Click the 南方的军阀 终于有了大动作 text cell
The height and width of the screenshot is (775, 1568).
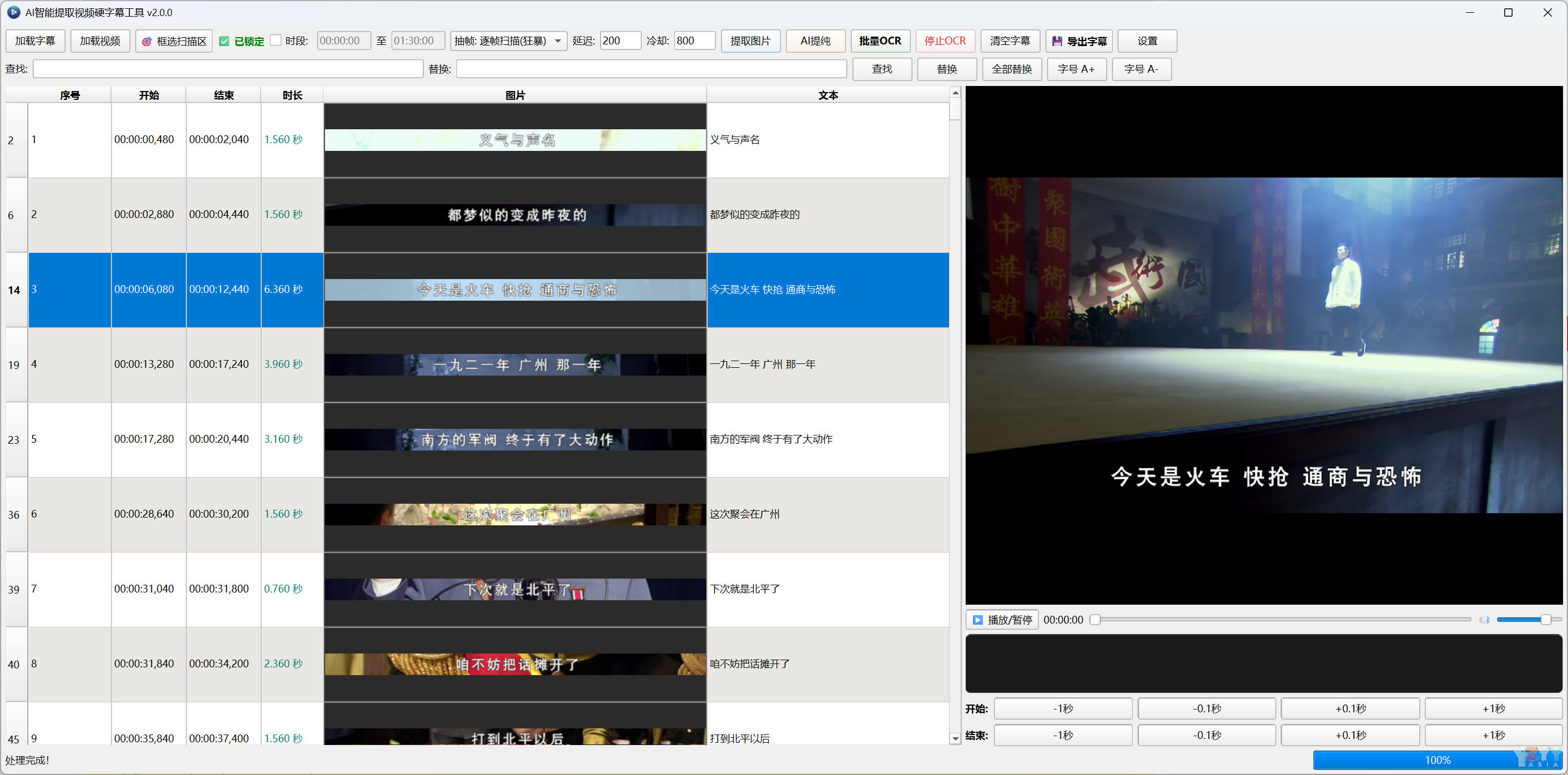(828, 439)
